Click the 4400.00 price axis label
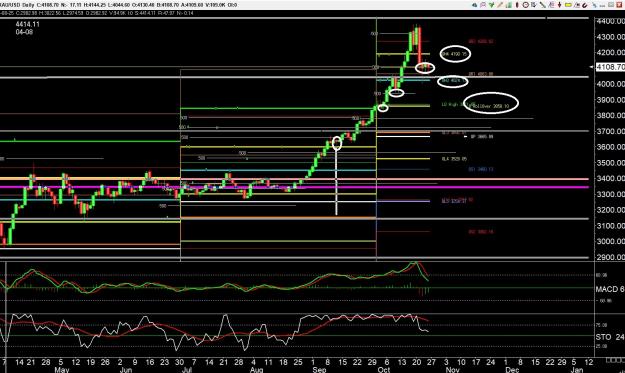Screen dimensions: 625x373 pos(611,21)
